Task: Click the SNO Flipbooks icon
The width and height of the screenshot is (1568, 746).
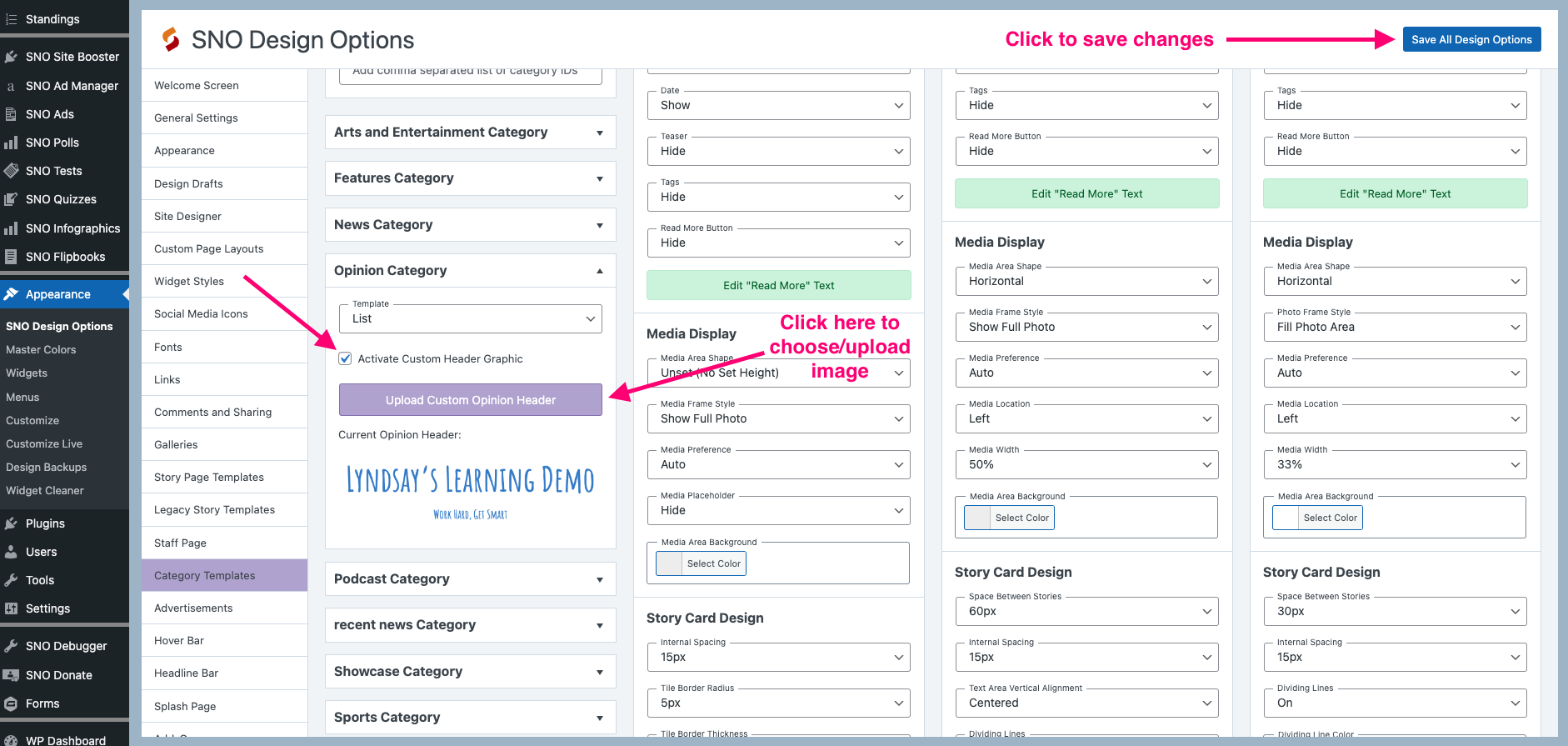Action: coord(11,257)
